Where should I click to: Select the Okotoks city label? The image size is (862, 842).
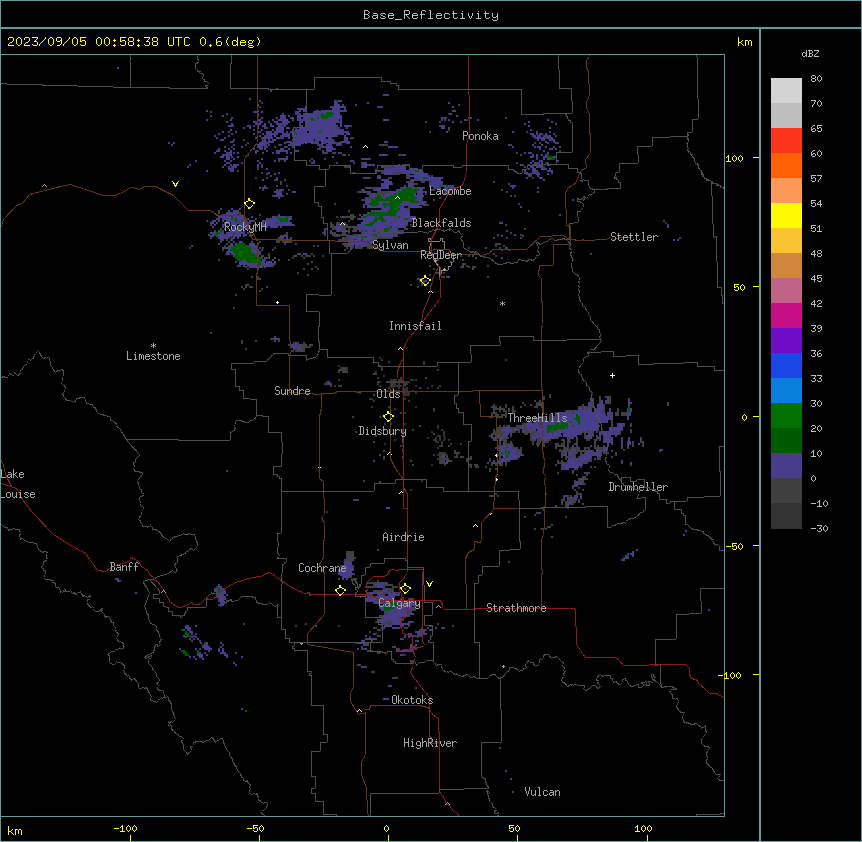[412, 700]
